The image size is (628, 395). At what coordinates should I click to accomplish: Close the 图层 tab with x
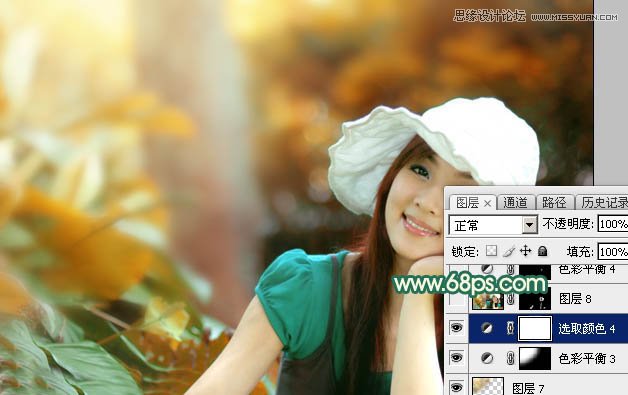coord(487,204)
